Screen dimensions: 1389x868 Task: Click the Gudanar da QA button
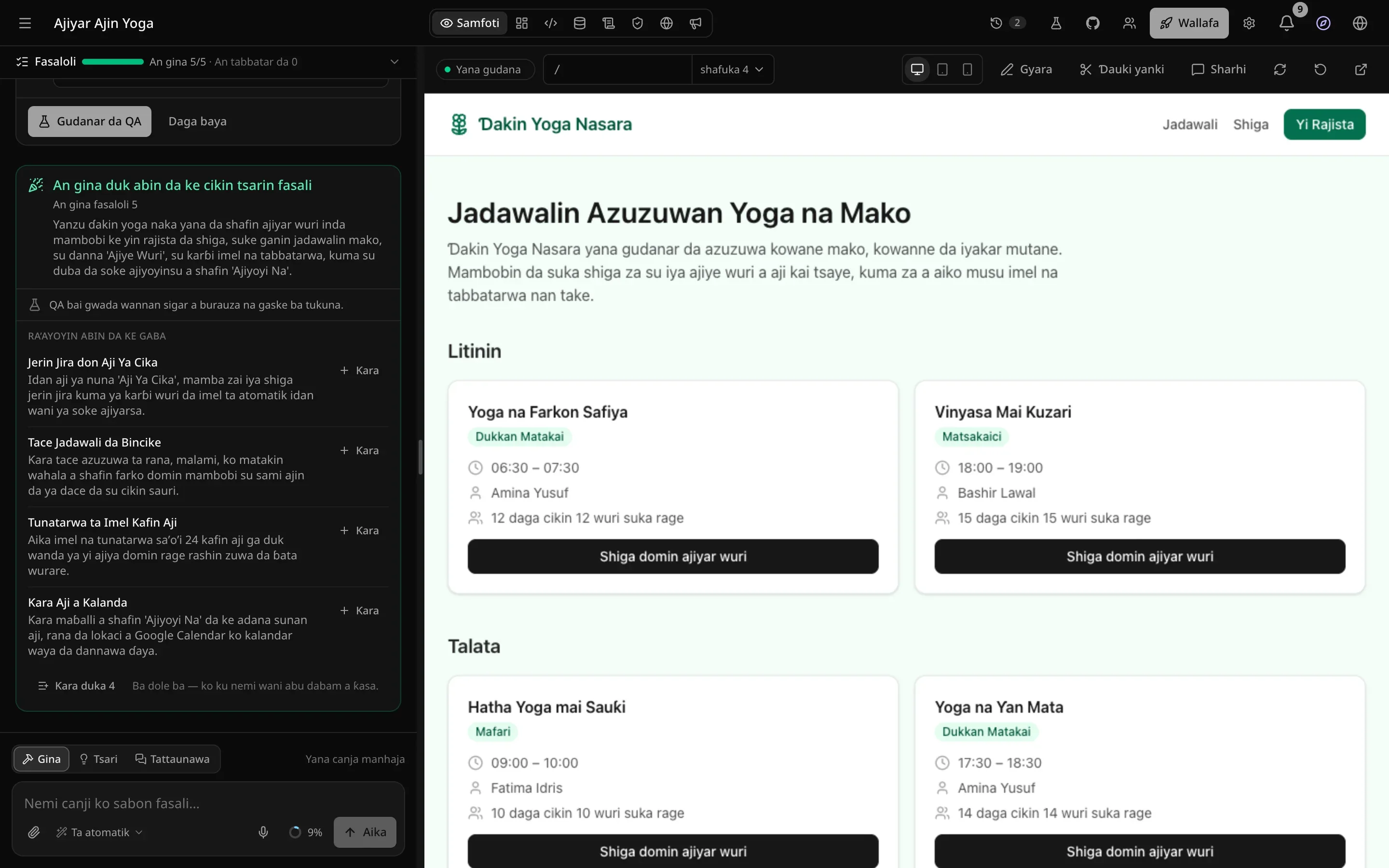(x=90, y=121)
